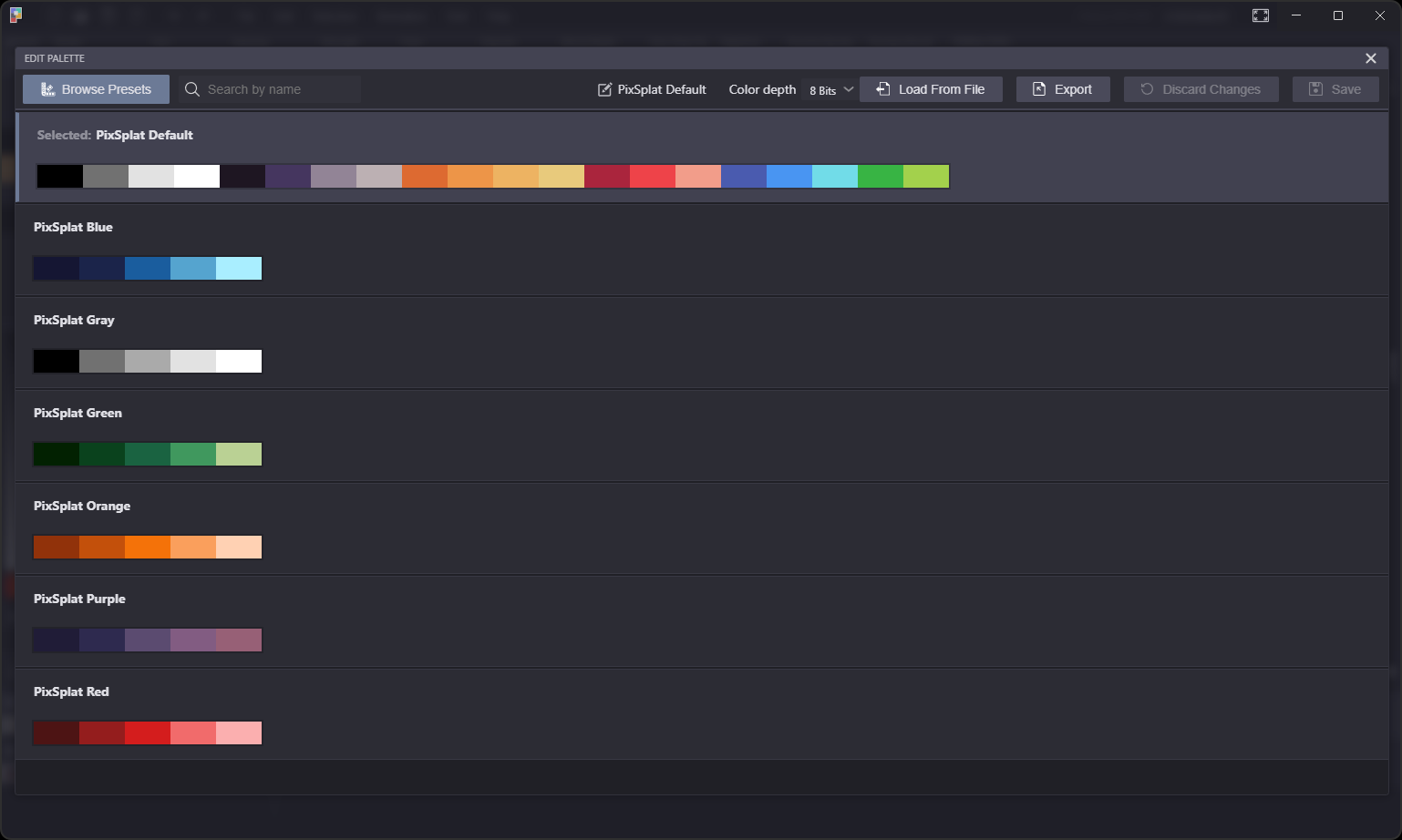Click the PixSplat app icon in title bar
This screenshot has height=840, width=1402.
click(x=15, y=15)
